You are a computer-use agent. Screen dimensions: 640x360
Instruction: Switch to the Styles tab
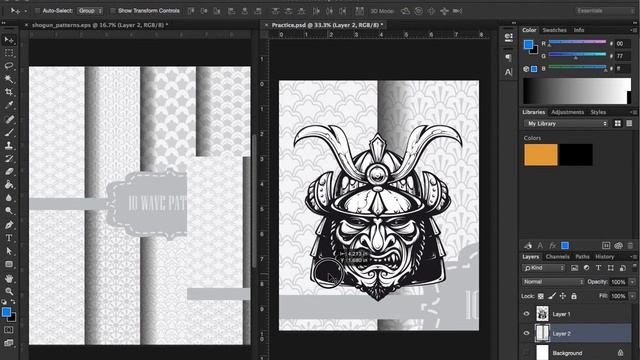coord(598,112)
